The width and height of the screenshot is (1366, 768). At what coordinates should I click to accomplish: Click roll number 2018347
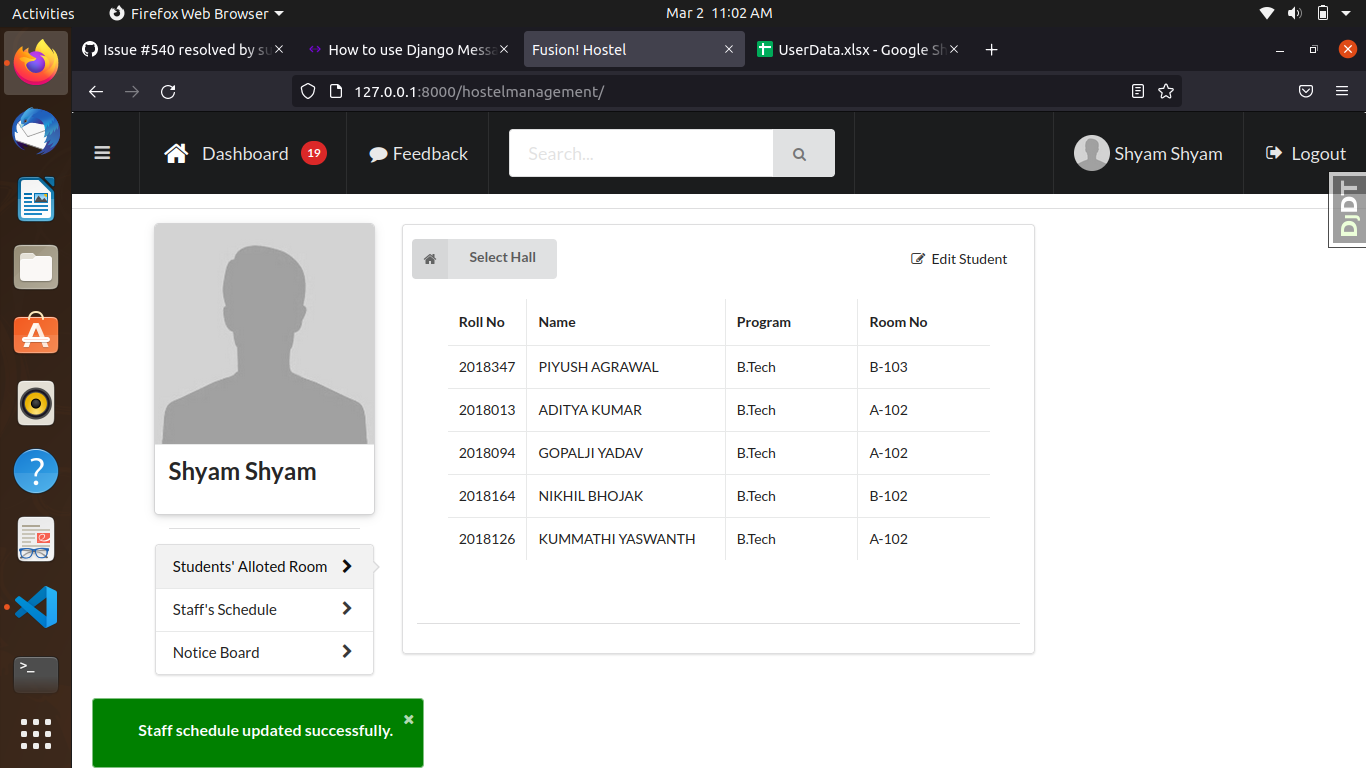click(487, 367)
